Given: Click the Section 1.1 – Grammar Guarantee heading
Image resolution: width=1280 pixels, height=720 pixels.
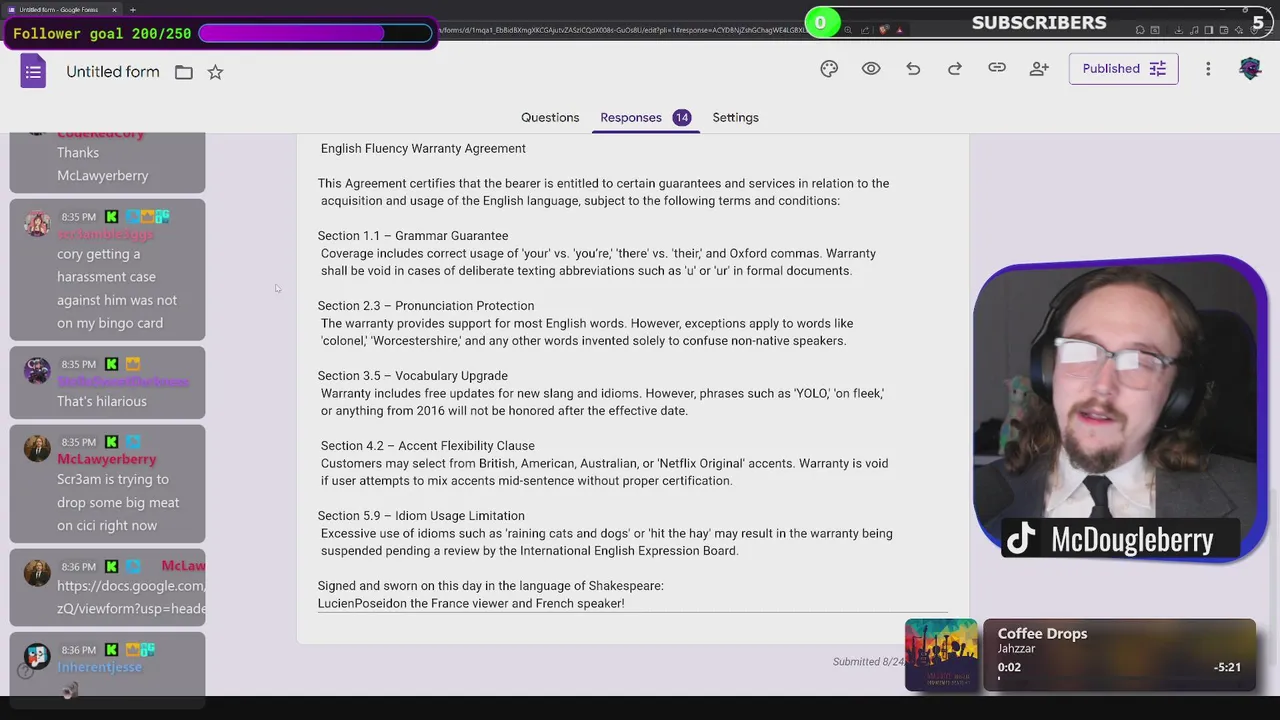Looking at the screenshot, I should point(413,236).
